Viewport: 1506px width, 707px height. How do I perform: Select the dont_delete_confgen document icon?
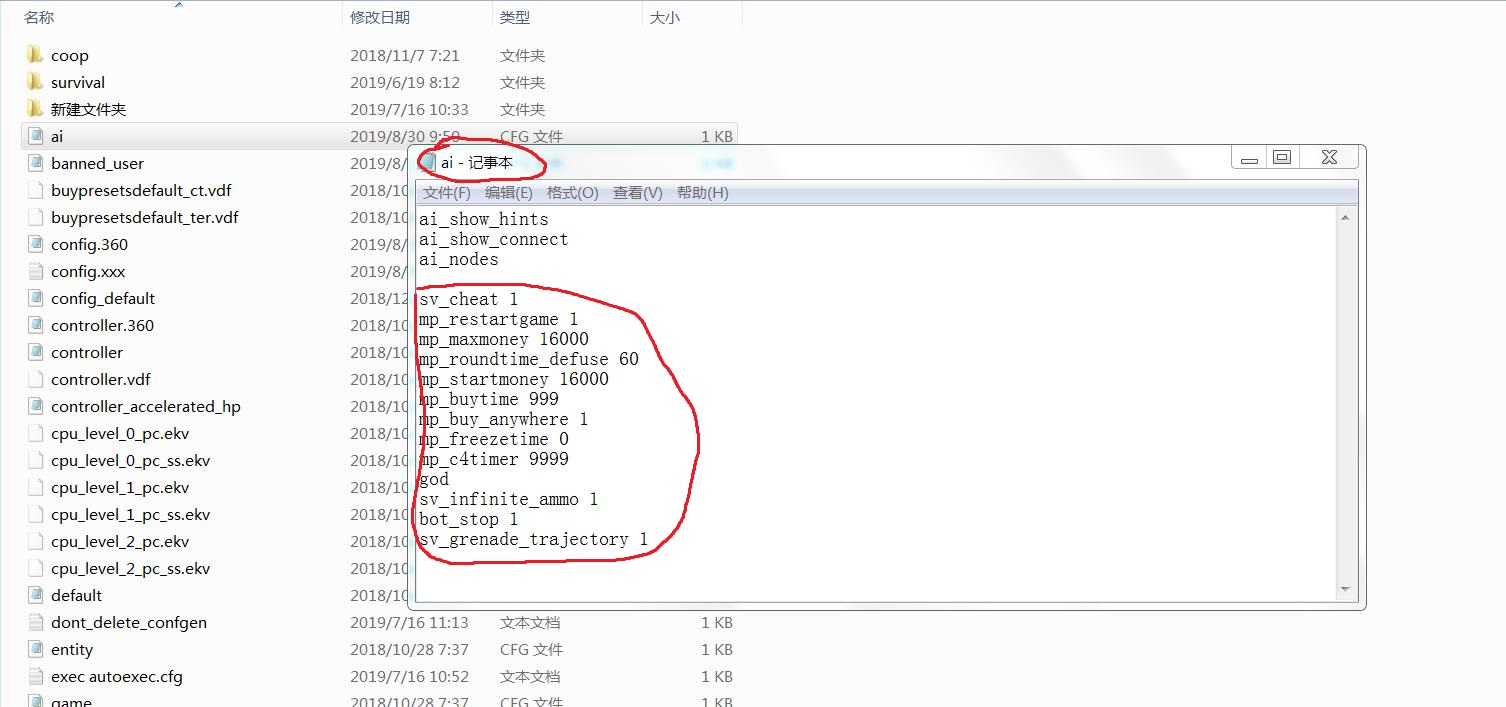(36, 622)
